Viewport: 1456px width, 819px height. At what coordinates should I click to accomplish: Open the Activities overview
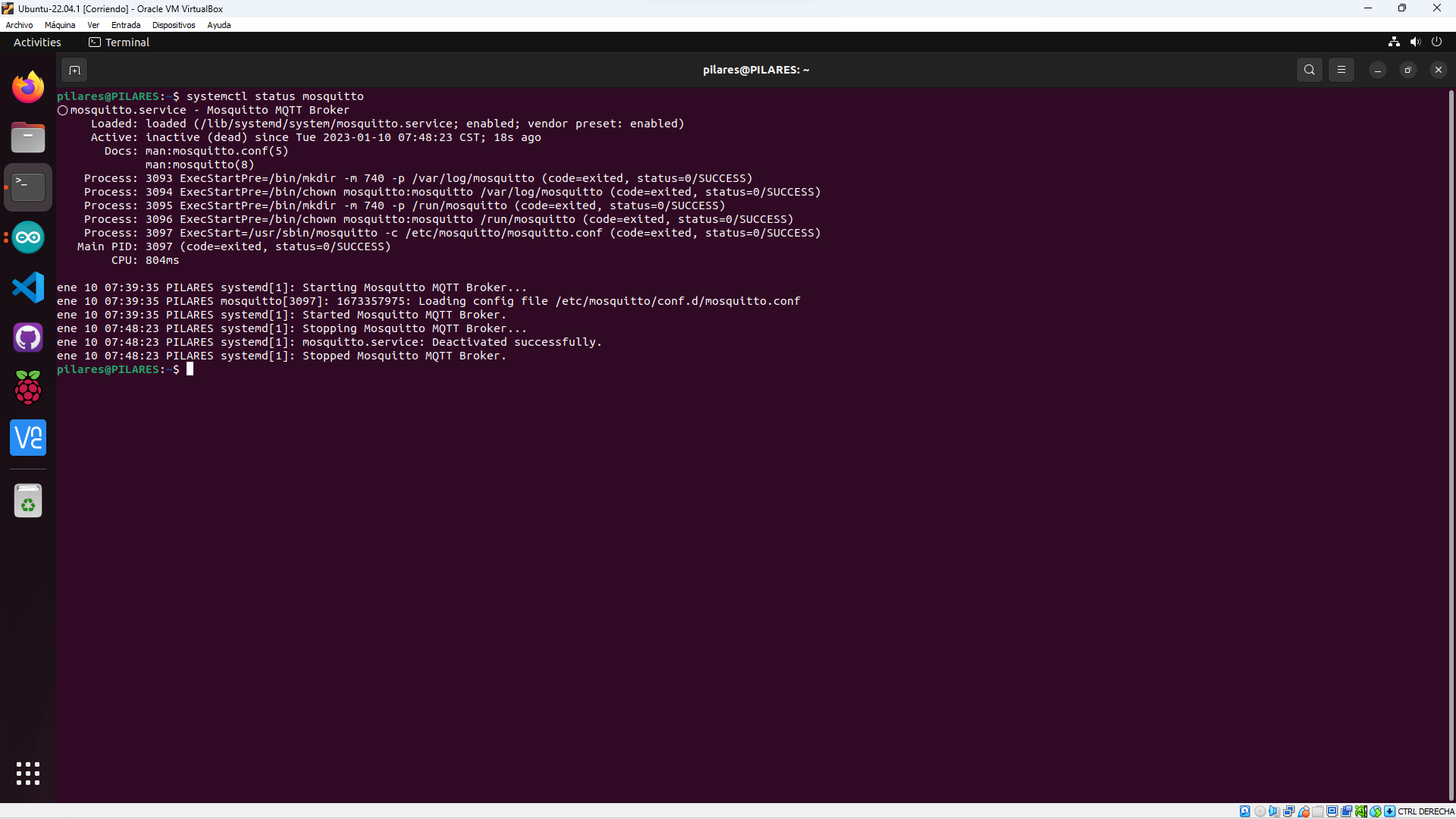pyautogui.click(x=37, y=42)
